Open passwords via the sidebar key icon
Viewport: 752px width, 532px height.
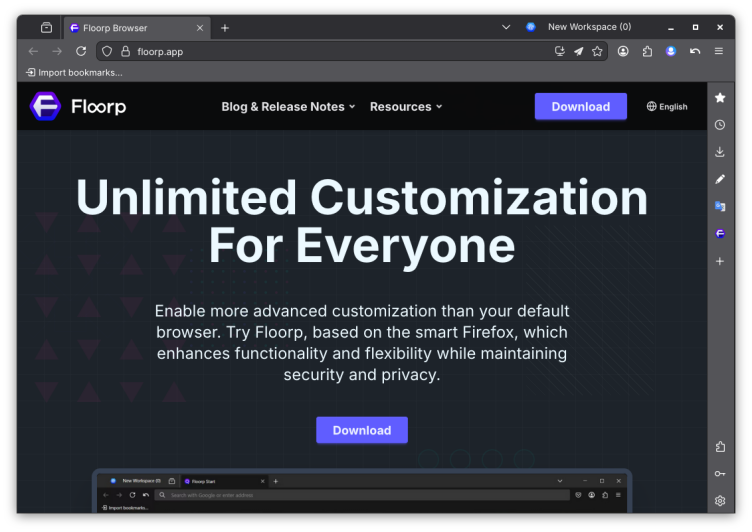(x=720, y=473)
